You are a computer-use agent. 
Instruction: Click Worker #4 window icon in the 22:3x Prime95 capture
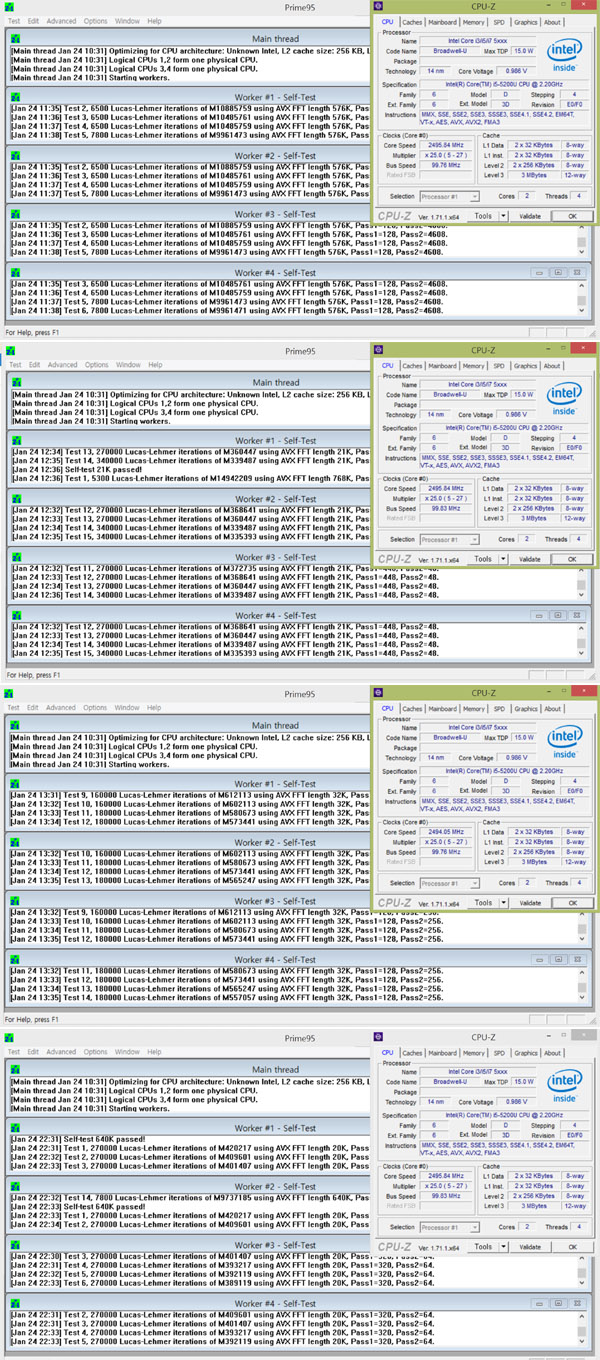point(14,1304)
